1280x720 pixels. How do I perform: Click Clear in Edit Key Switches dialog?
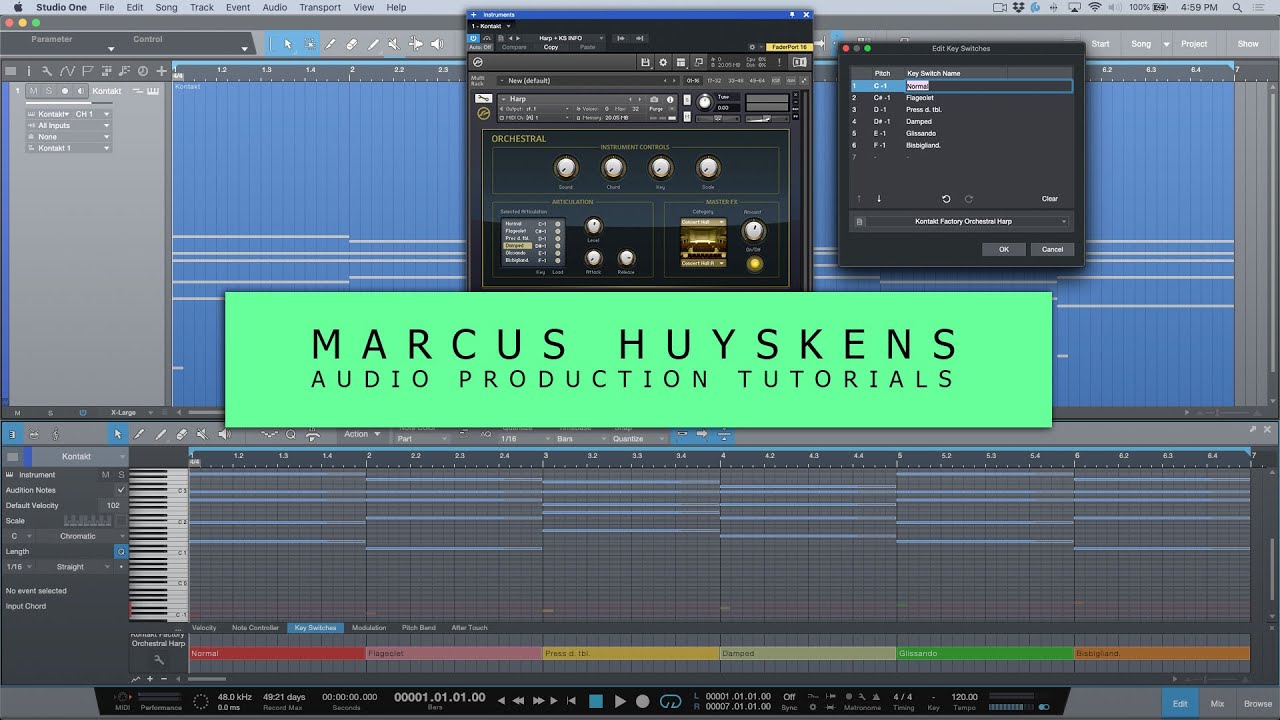tap(1049, 199)
